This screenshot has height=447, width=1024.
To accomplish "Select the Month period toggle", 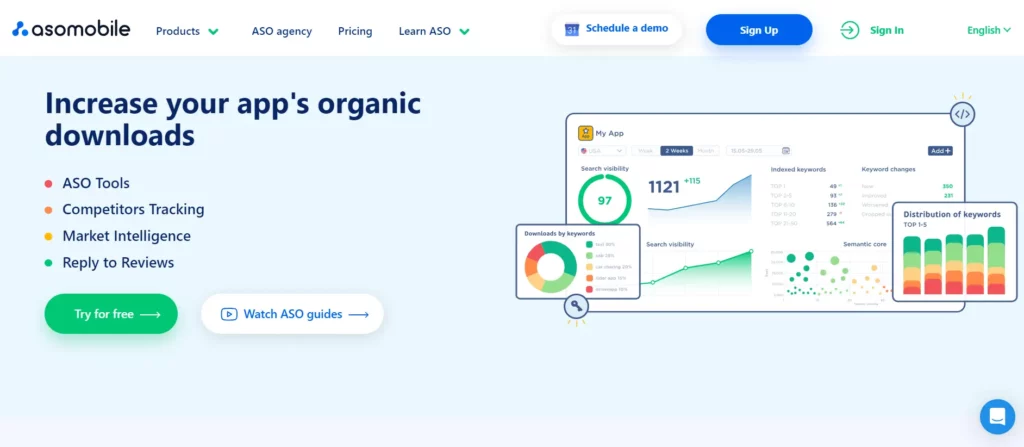I will [x=706, y=151].
